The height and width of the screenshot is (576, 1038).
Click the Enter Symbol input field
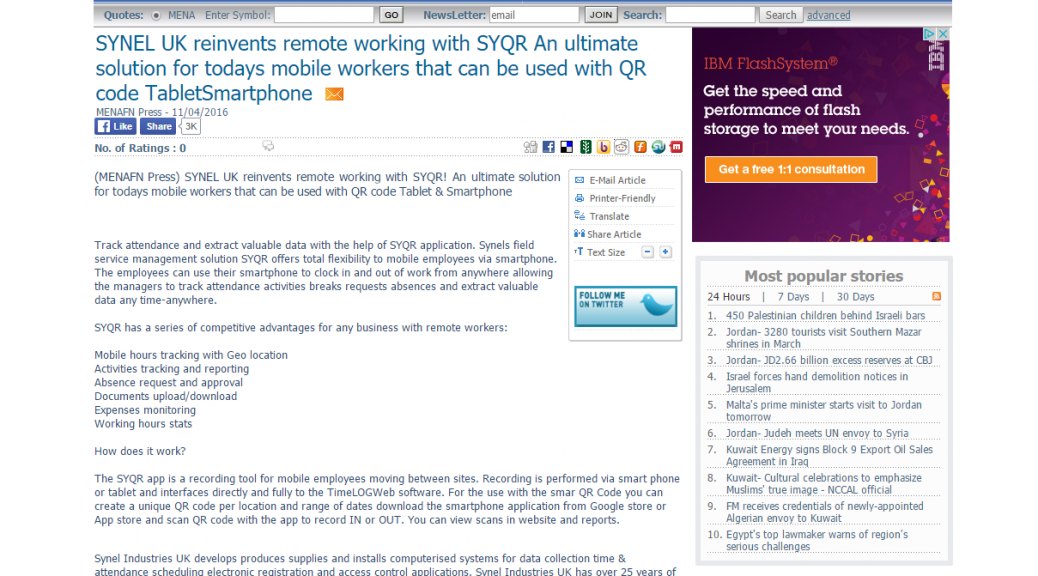click(x=323, y=15)
